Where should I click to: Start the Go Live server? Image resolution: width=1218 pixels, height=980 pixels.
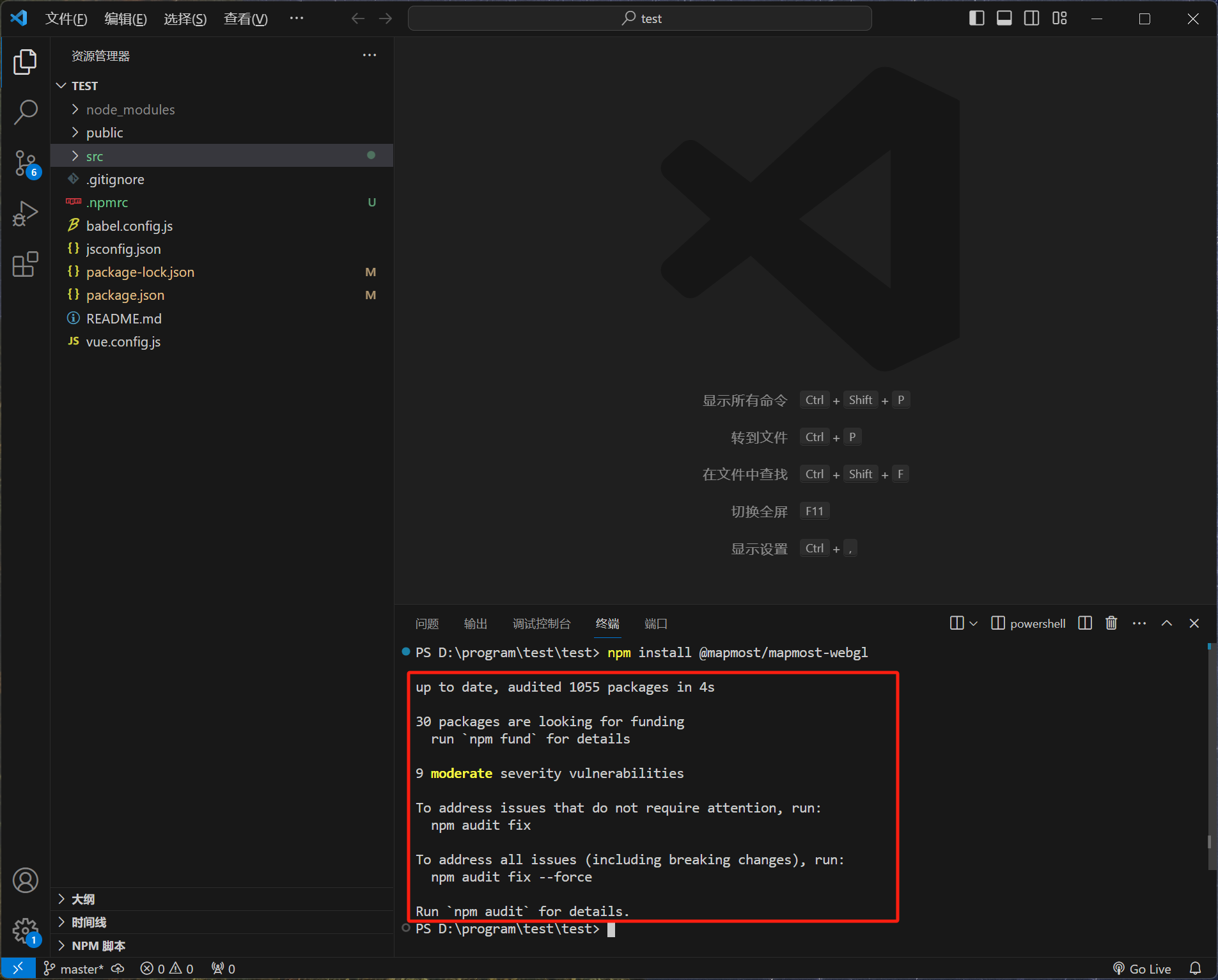pos(1142,969)
